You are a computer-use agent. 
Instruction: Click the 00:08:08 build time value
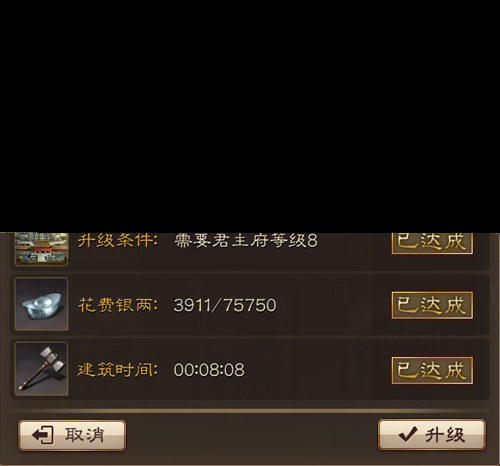209,370
